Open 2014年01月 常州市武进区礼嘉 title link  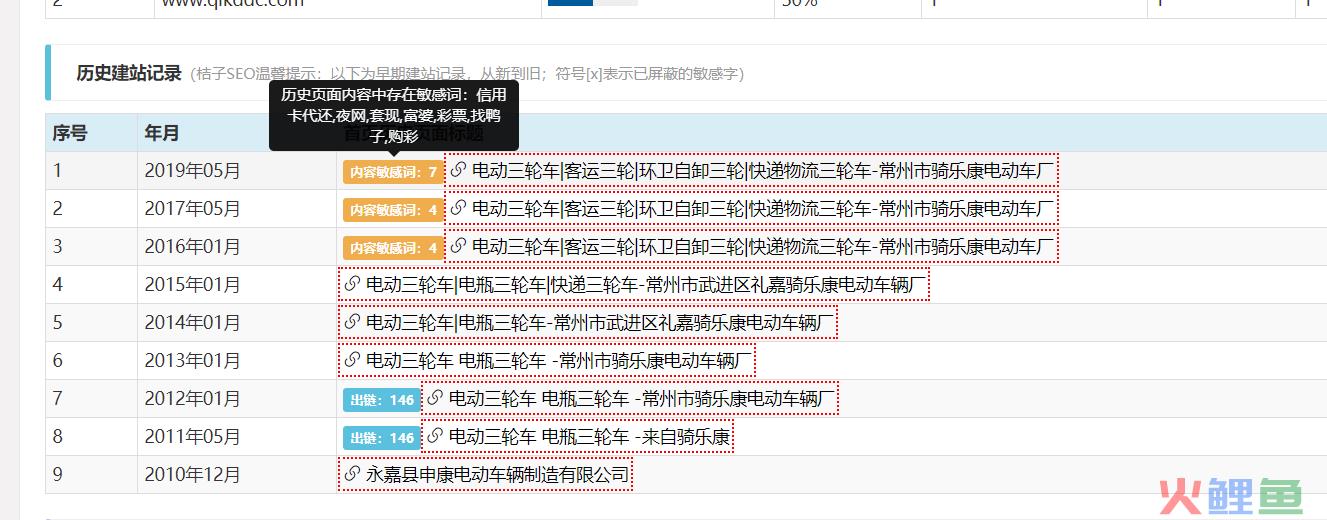[x=600, y=323]
